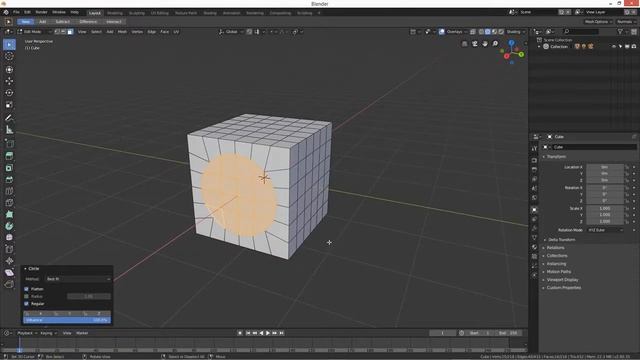
Task: Select the Smooth vertices tool
Action: point(9,238)
